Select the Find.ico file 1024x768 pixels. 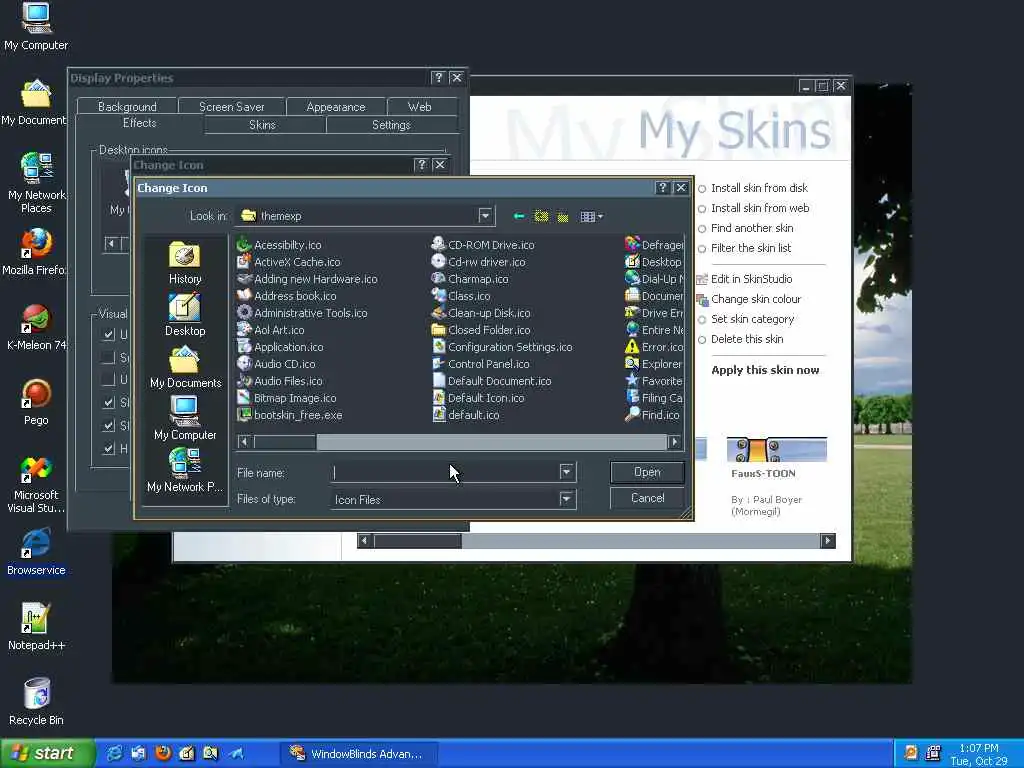click(x=653, y=415)
